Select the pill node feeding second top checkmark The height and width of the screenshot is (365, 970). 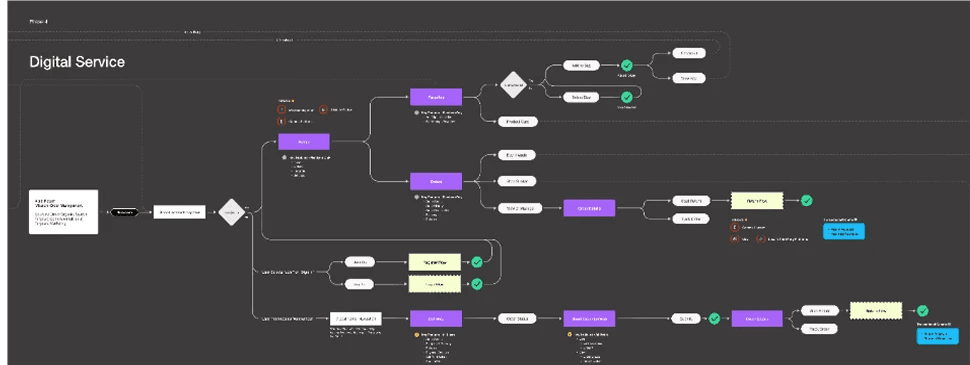582,97
